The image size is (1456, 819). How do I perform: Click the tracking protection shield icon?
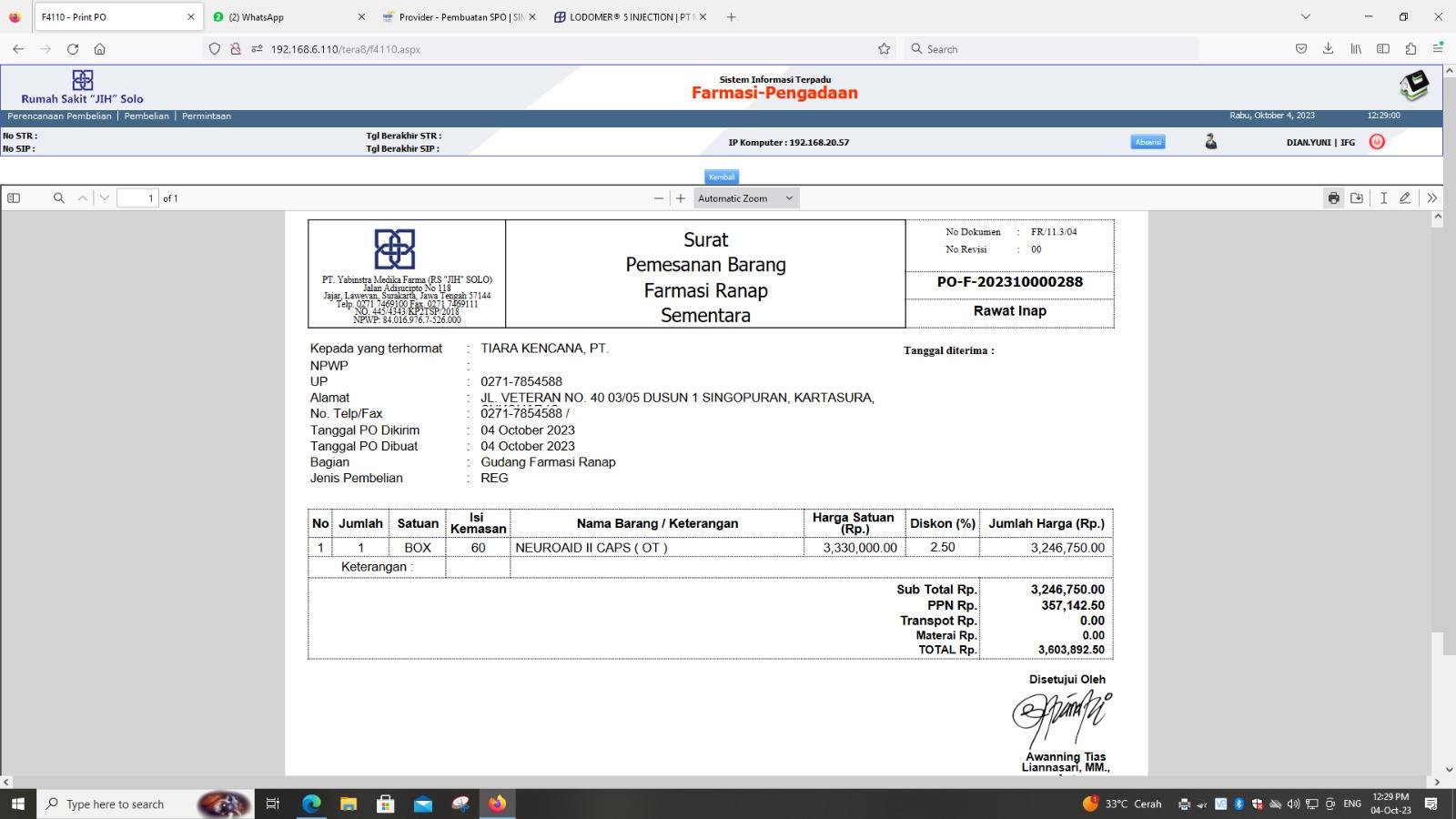pyautogui.click(x=215, y=49)
